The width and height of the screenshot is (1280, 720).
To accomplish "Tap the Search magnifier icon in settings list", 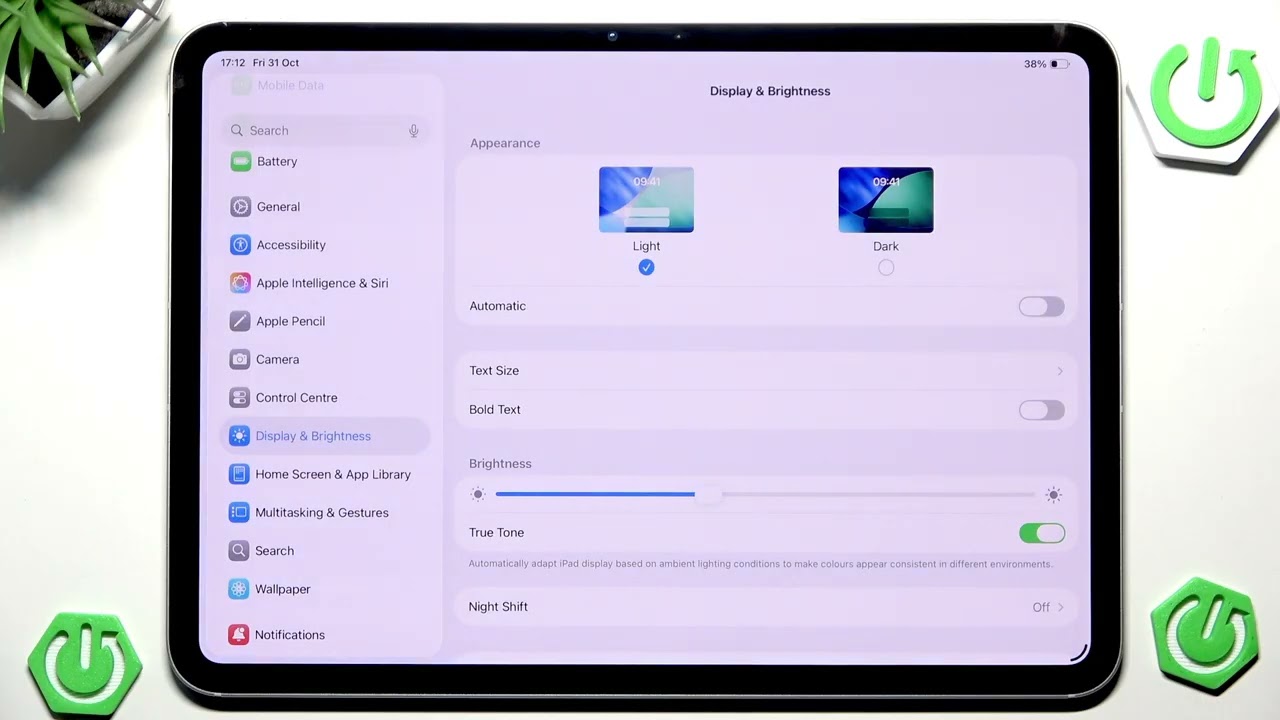I will [x=239, y=551].
